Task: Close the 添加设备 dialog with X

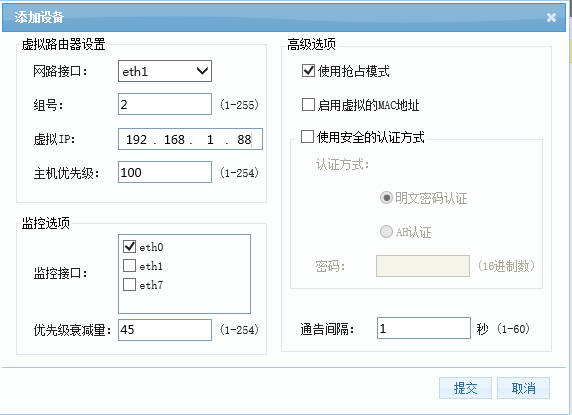Action: [x=551, y=17]
